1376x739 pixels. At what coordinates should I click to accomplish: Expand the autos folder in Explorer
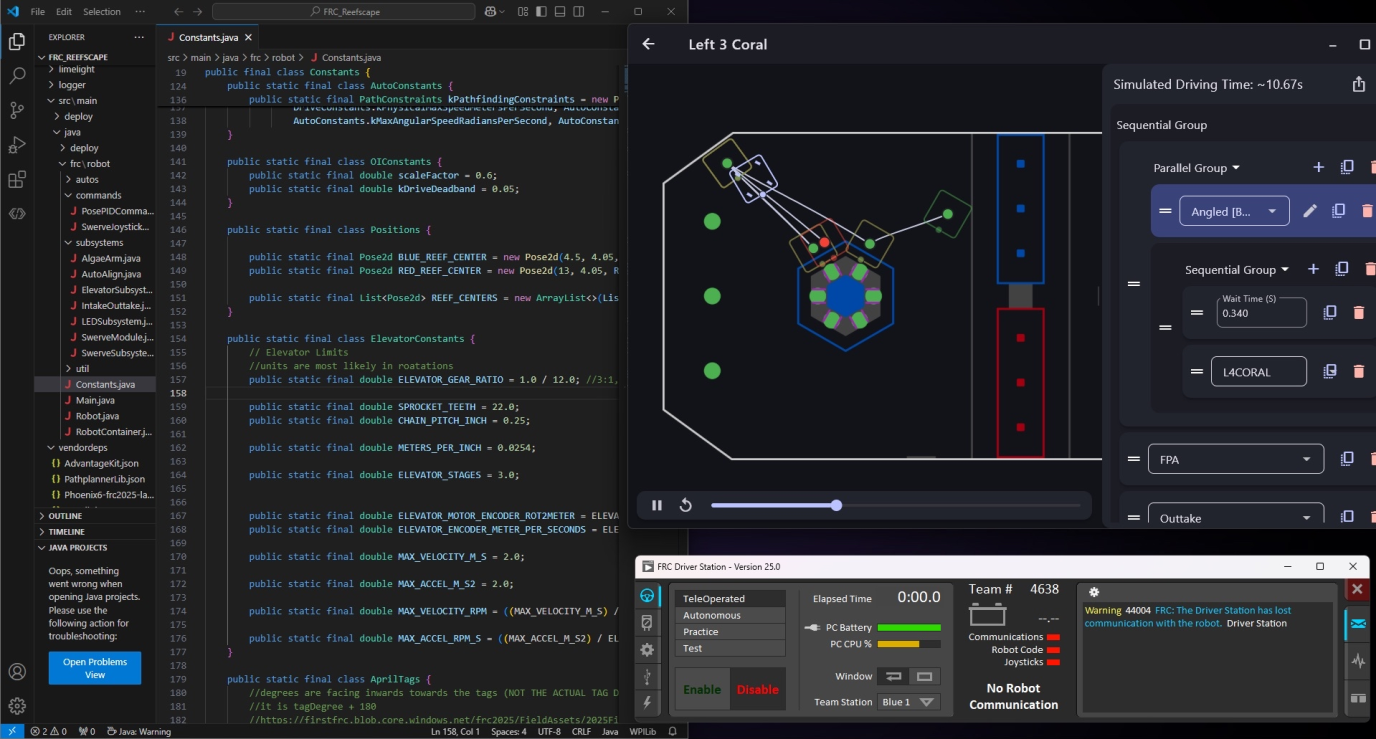pos(87,180)
